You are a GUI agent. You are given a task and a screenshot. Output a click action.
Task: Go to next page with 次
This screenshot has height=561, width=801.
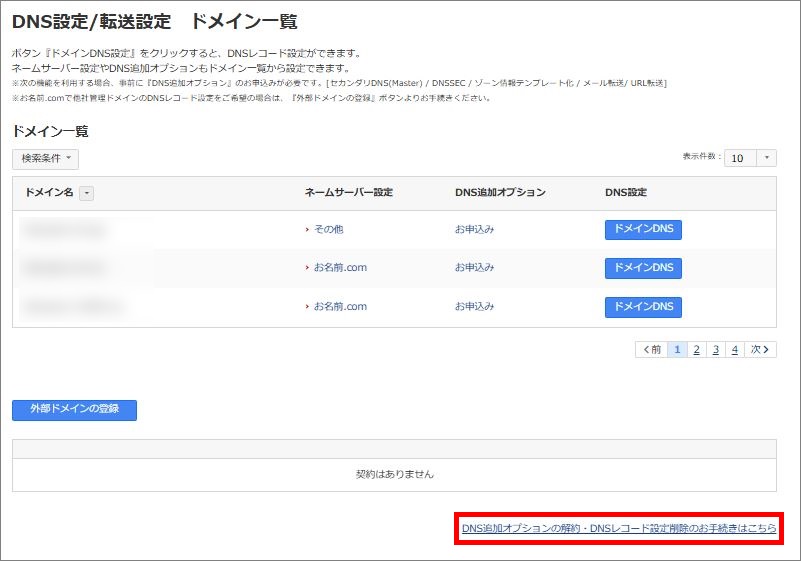(760, 349)
